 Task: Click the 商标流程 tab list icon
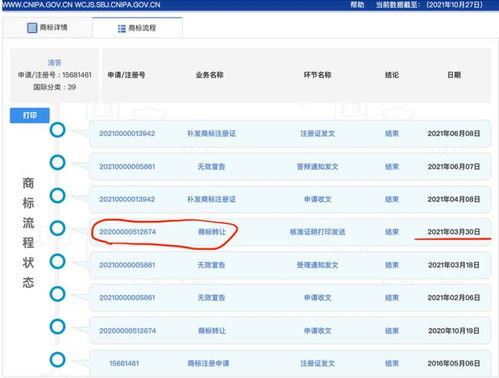click(x=122, y=28)
